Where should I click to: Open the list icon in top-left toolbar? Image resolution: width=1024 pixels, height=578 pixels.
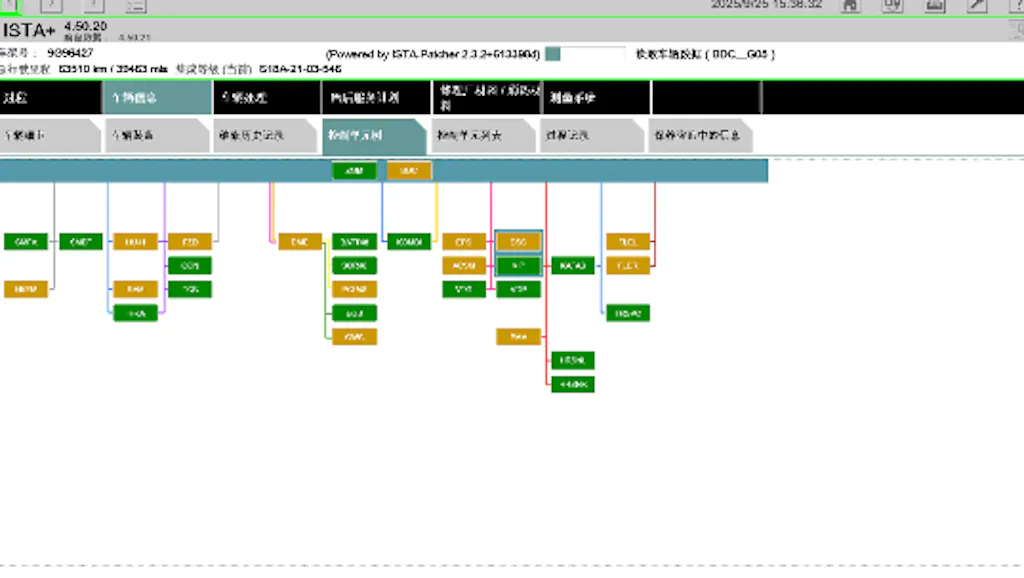136,5
